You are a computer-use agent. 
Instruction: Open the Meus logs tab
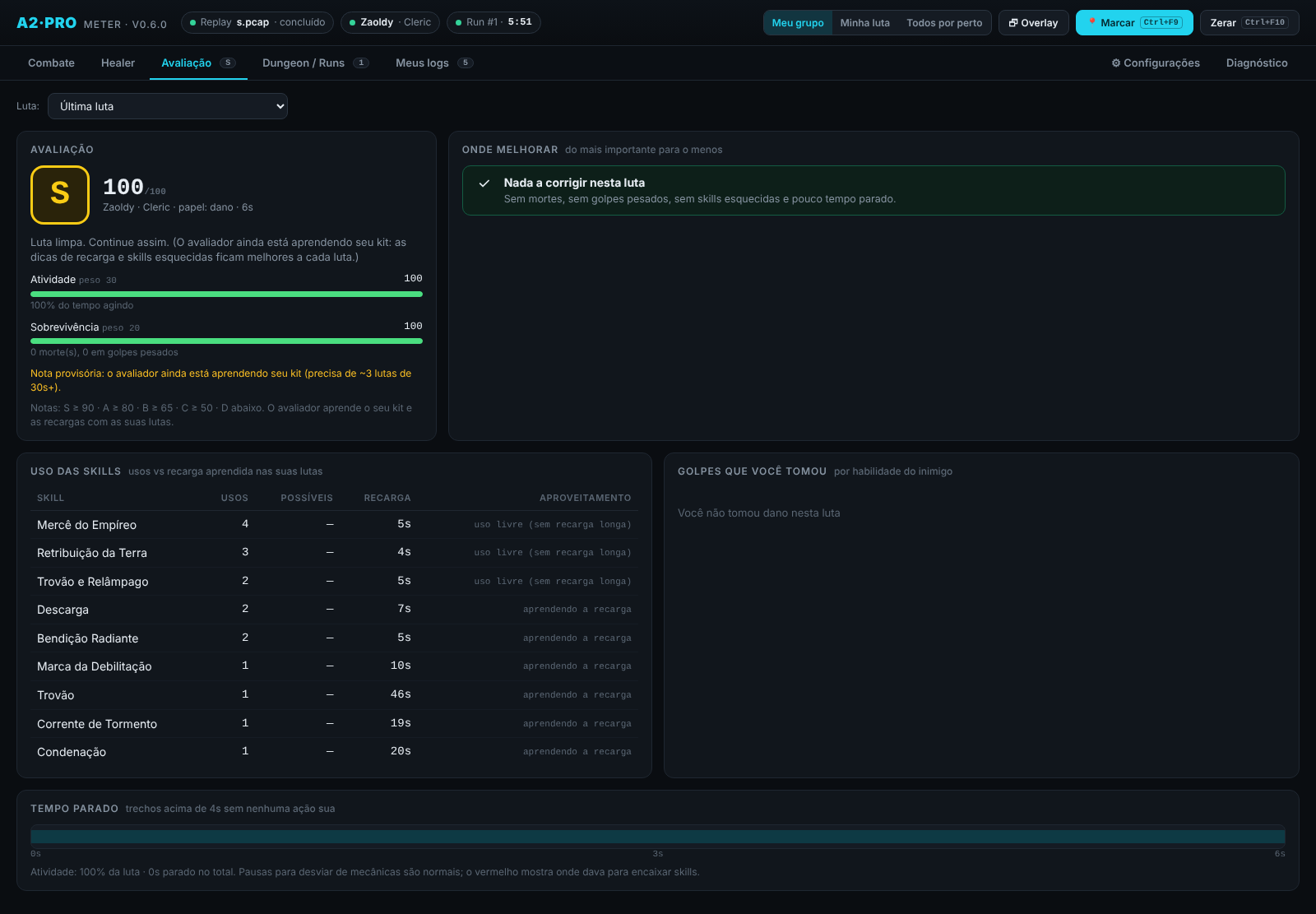(x=434, y=63)
